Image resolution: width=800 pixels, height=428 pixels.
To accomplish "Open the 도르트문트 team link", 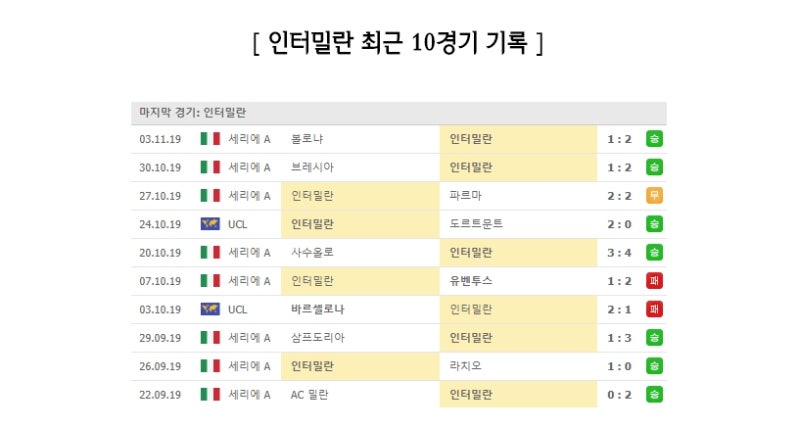I will click(x=477, y=224).
